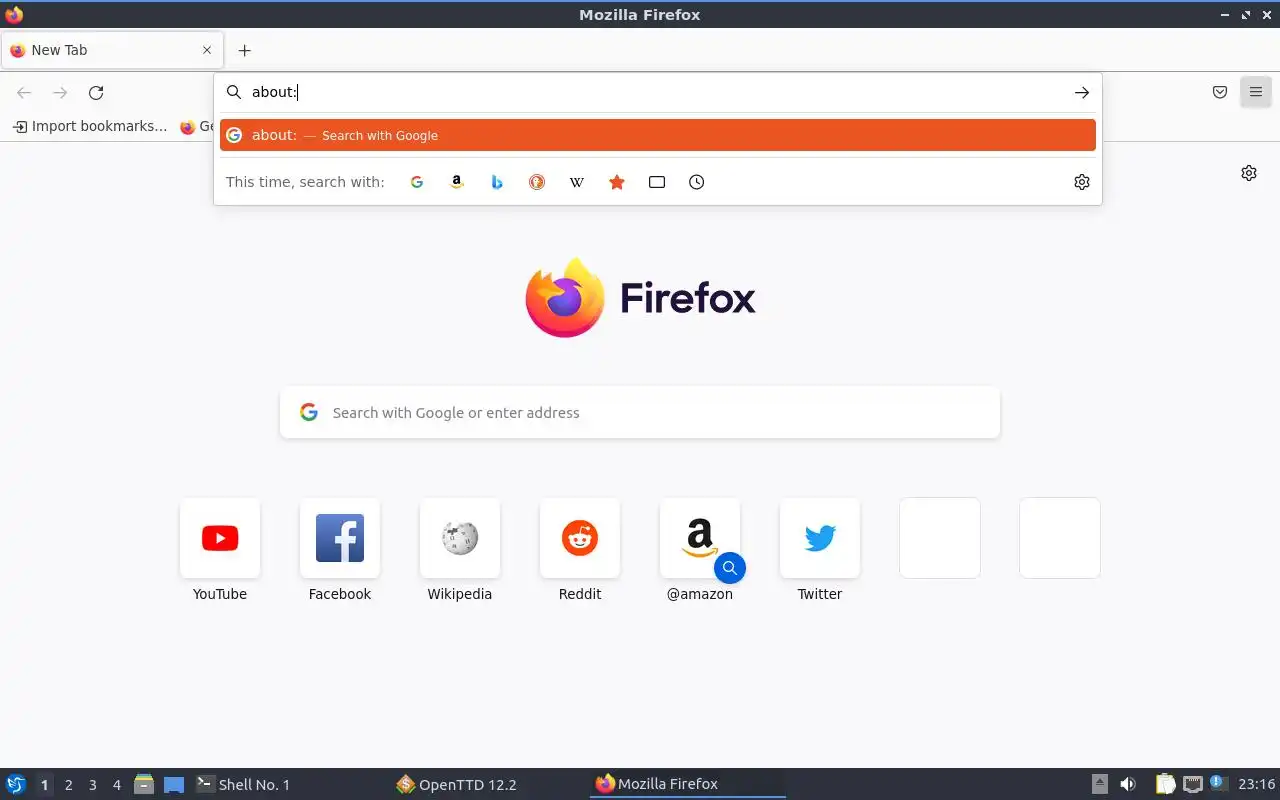Select the about: Search with Google suggestion
Screen dimensions: 1280x800
pyautogui.click(x=658, y=135)
